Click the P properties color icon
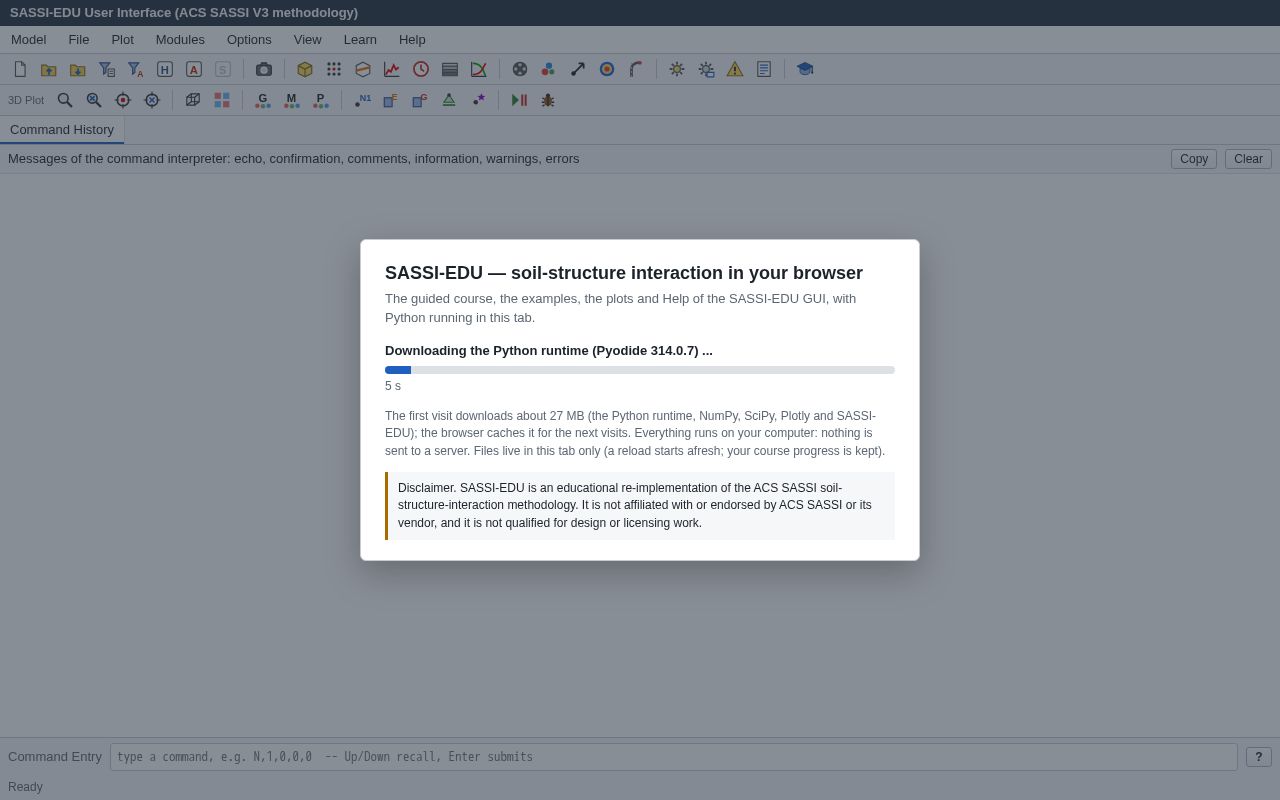 click(321, 100)
